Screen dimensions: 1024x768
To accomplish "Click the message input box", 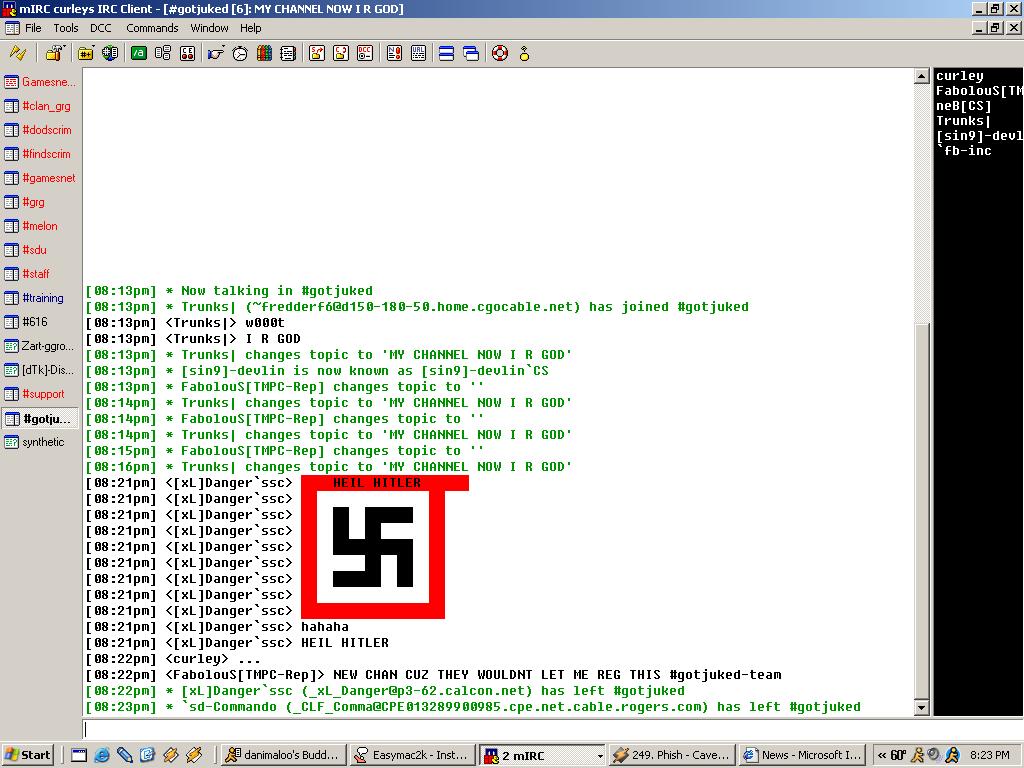I will click(500, 730).
